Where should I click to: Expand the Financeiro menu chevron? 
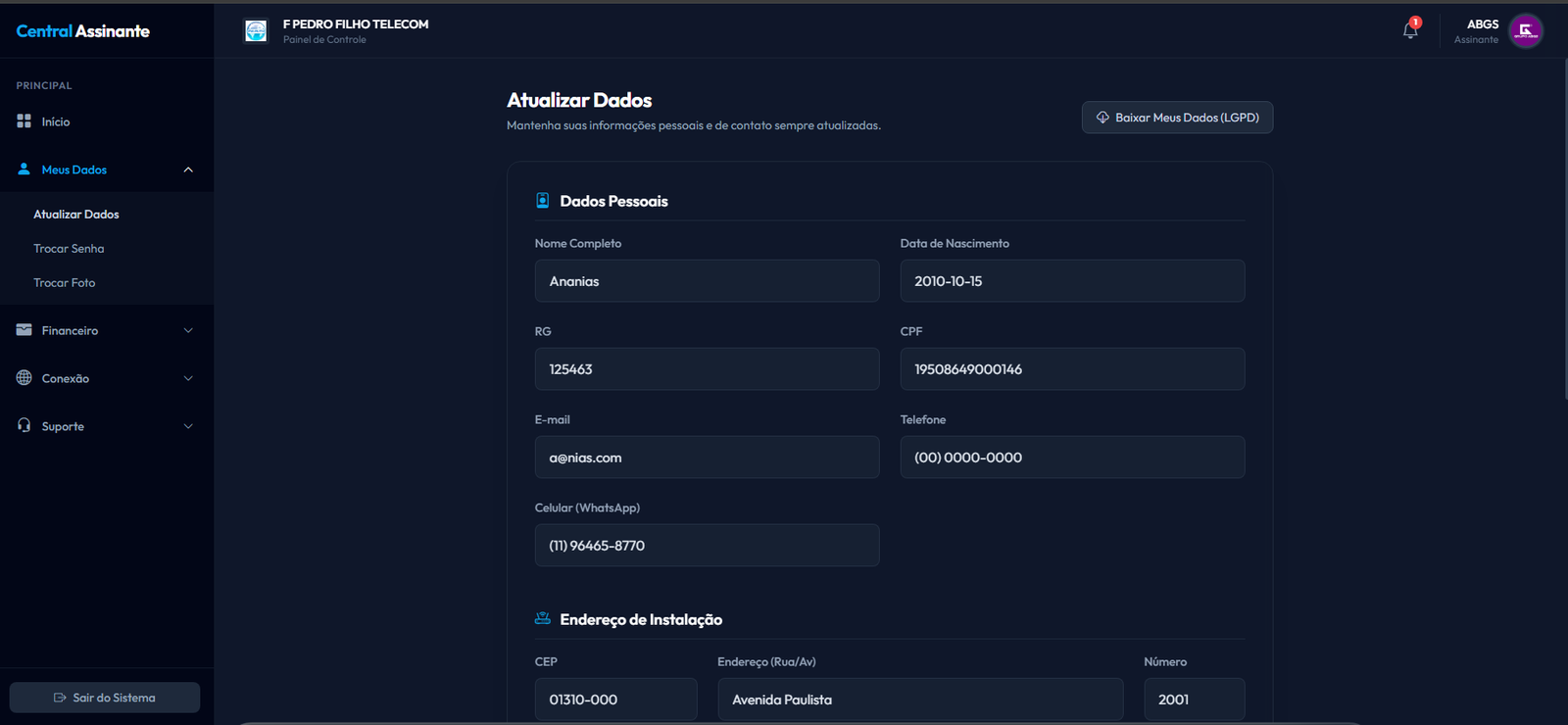[188, 330]
